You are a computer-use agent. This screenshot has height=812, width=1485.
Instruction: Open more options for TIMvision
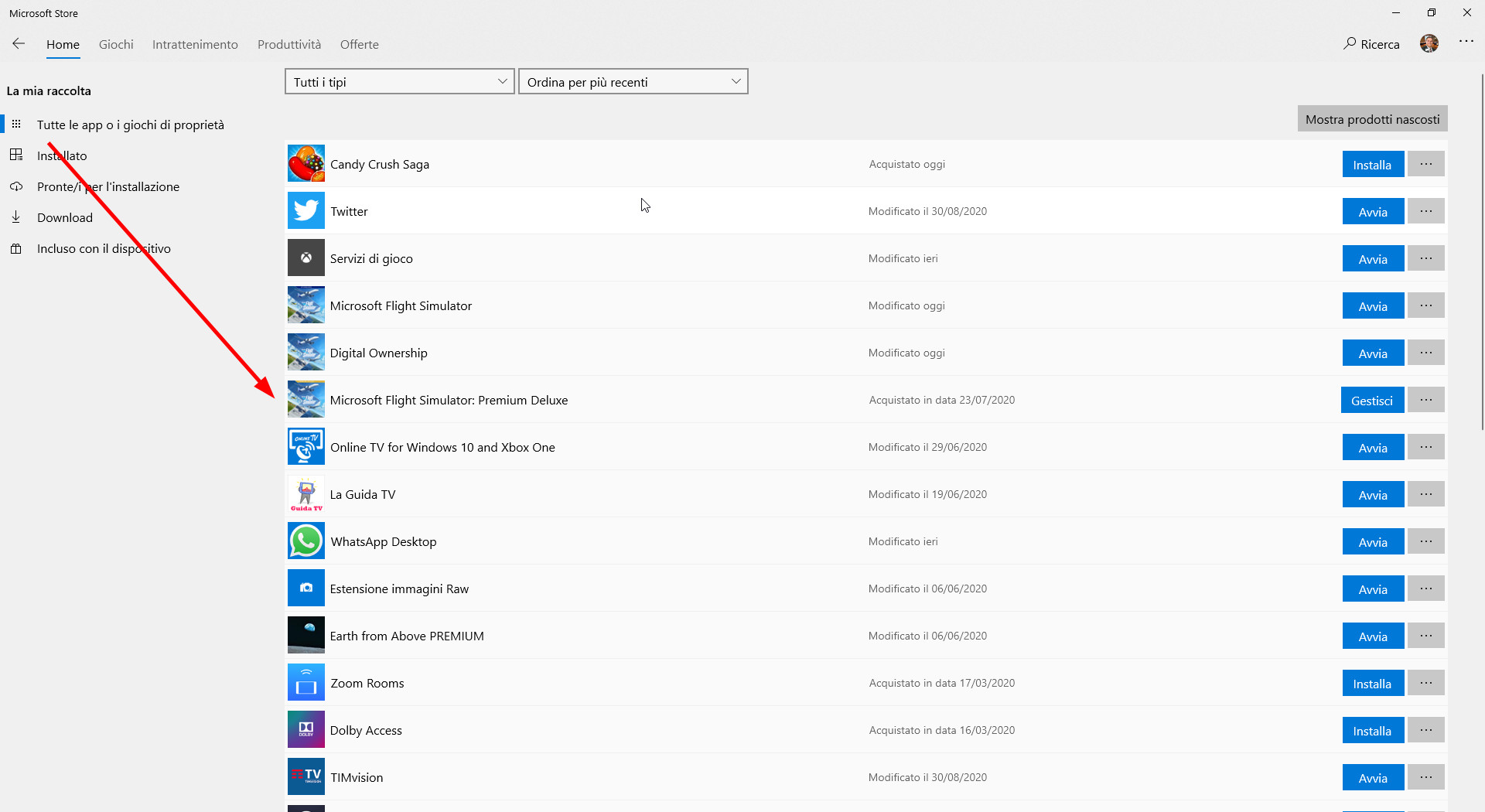[x=1426, y=777]
